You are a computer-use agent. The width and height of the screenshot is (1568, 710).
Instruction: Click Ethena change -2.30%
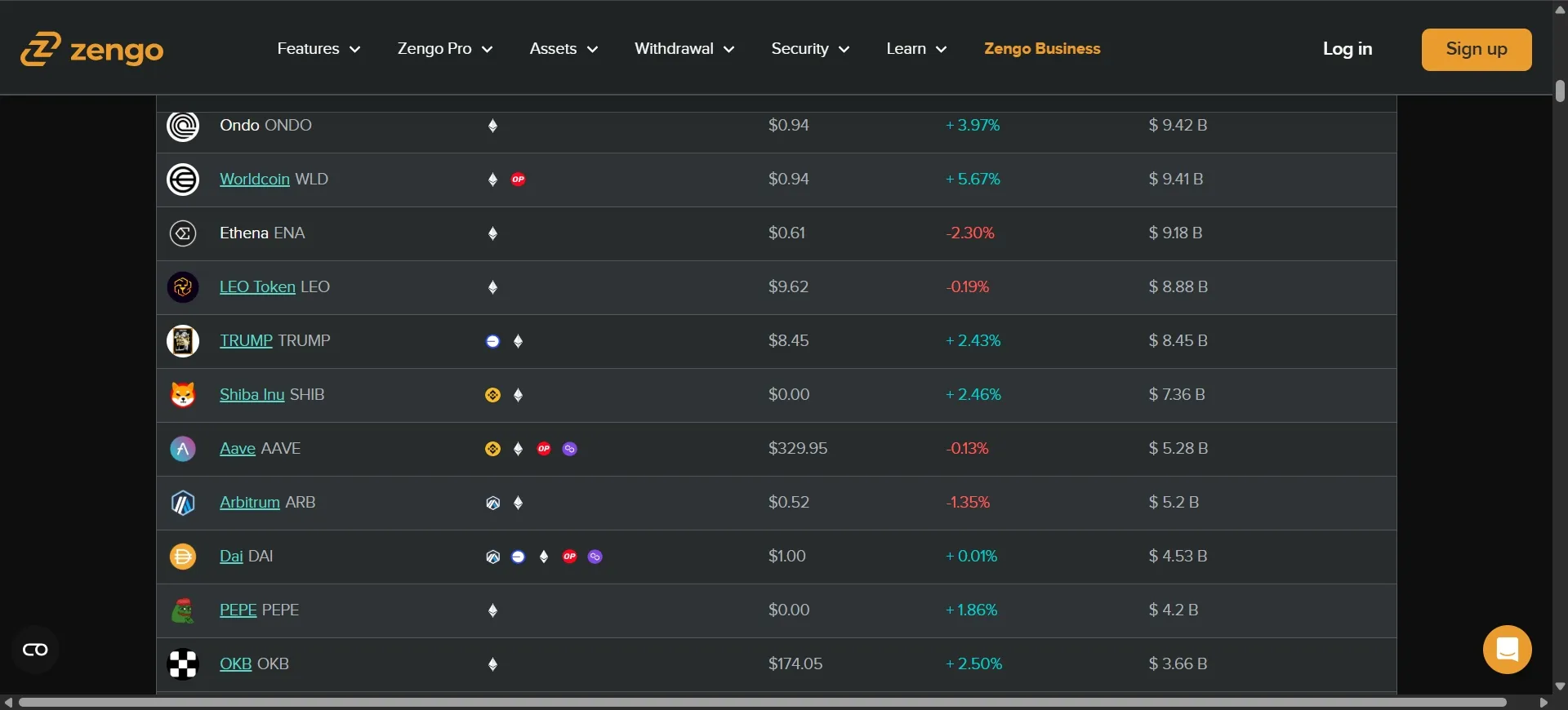970,233
